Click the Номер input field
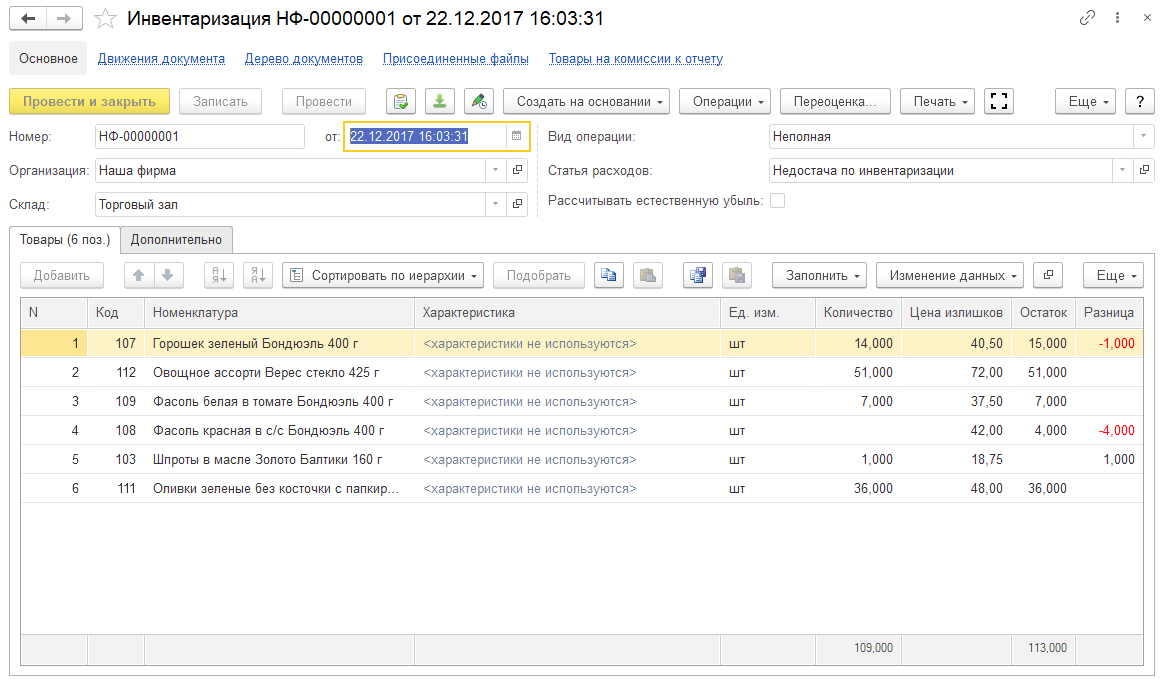1162x679 pixels. click(x=200, y=136)
